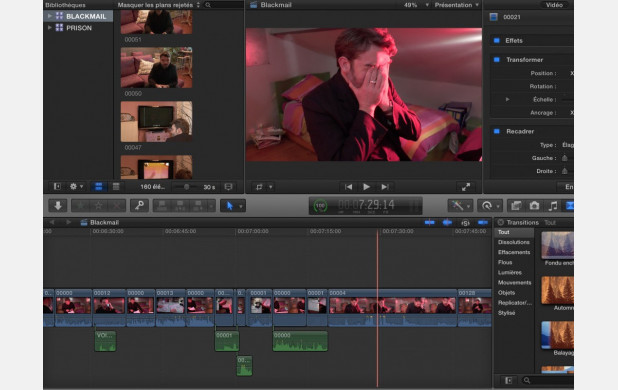
Task: Enter full-screen playback with the arrows icon
Action: (x=465, y=187)
